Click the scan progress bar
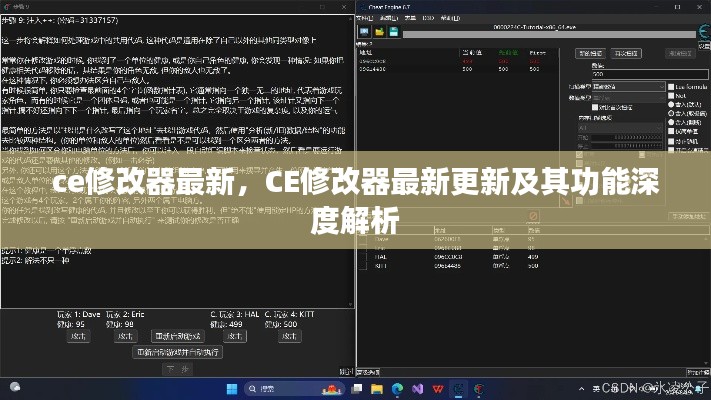This screenshot has height=400, width=711. click(549, 34)
